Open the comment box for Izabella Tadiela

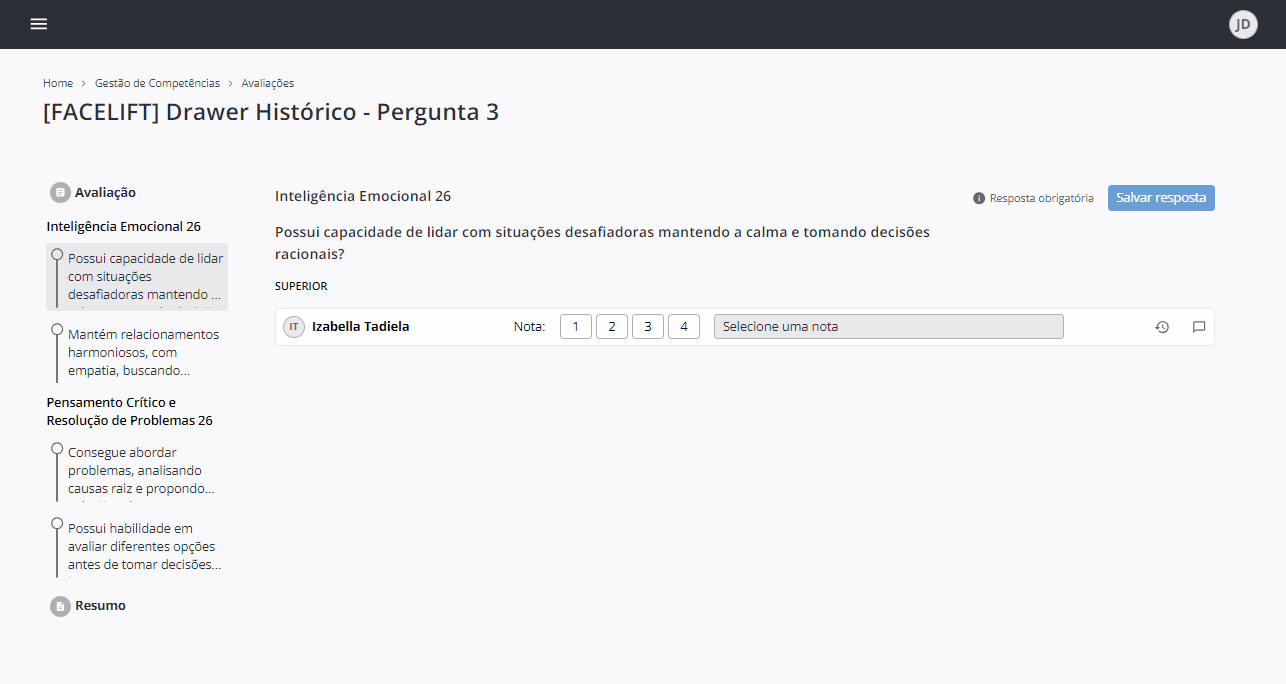pos(1199,327)
